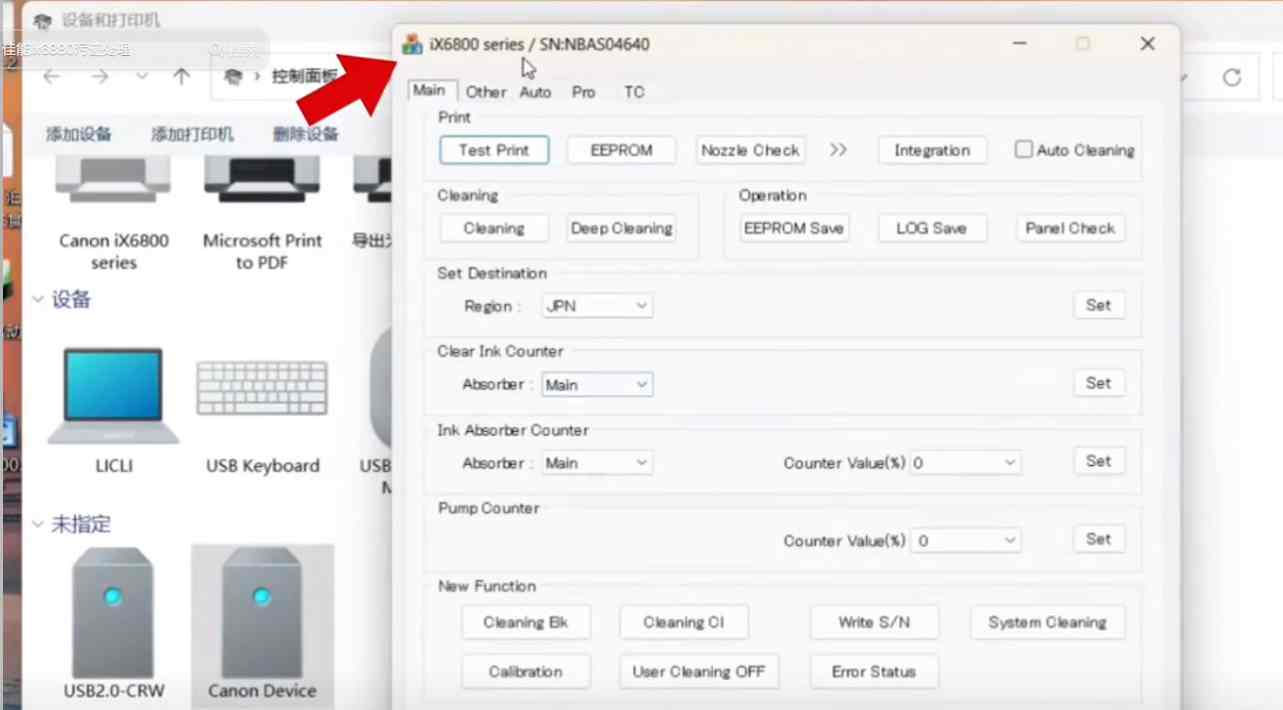
Task: Click the Calibration button
Action: point(526,672)
